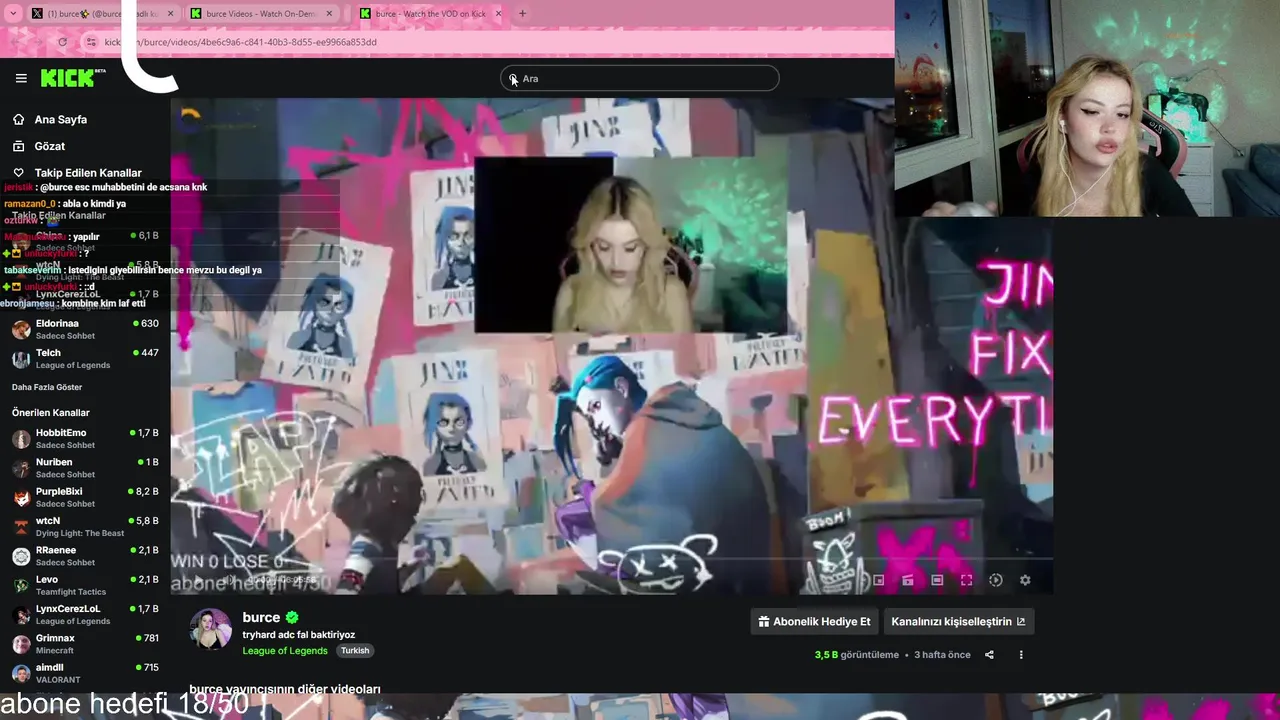Reload the page with the browser refresh button

62,42
